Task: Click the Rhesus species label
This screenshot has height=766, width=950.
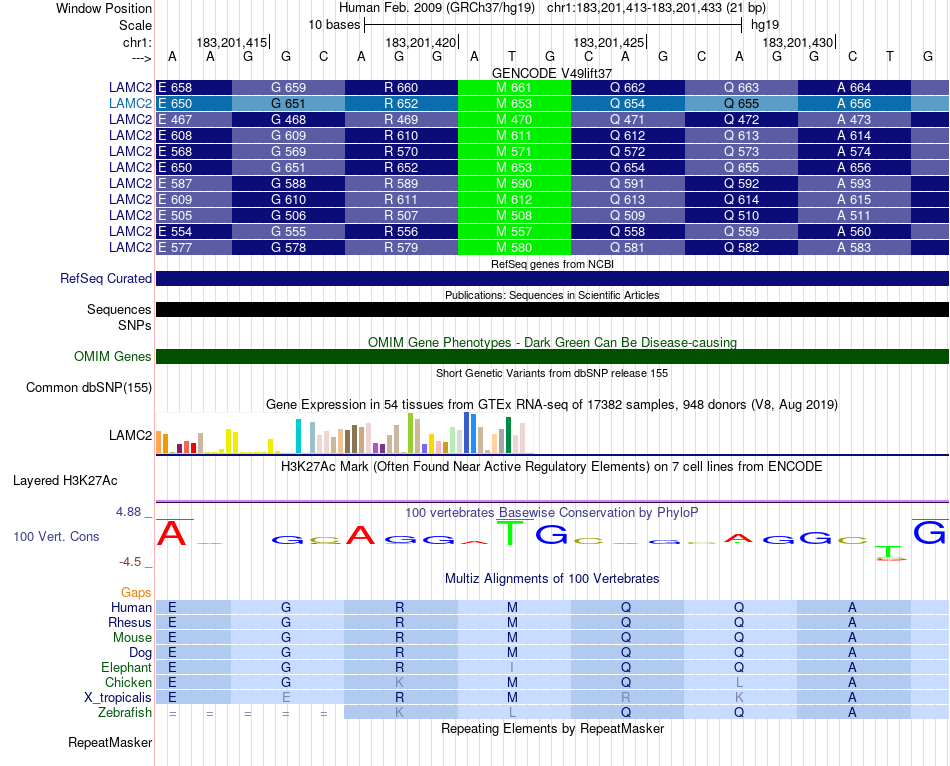Action: pos(130,622)
